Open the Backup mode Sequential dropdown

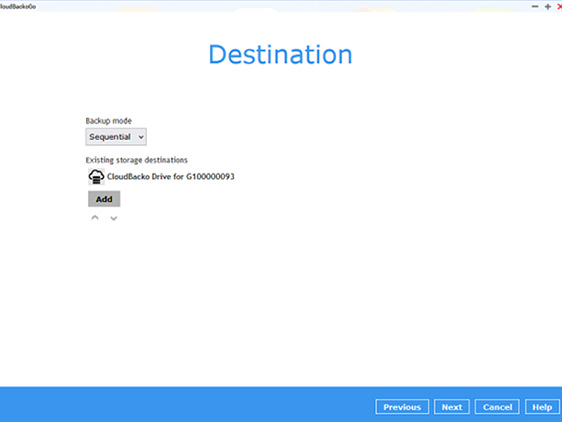pyautogui.click(x=116, y=137)
